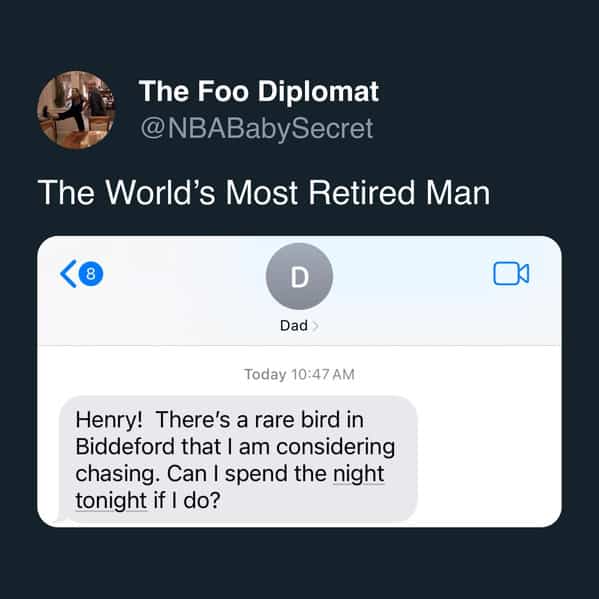
Task: Open the gray D contact avatar
Action: pyautogui.click(x=299, y=276)
